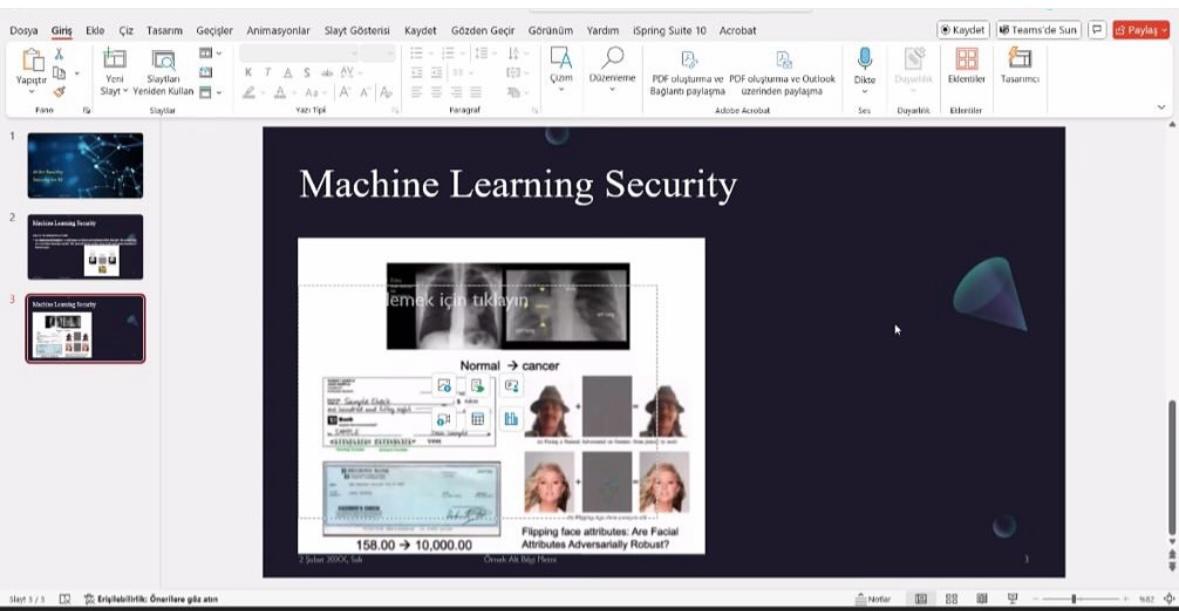Switch to the Animasyonlar tab
The height and width of the screenshot is (611, 1179).
279,31
